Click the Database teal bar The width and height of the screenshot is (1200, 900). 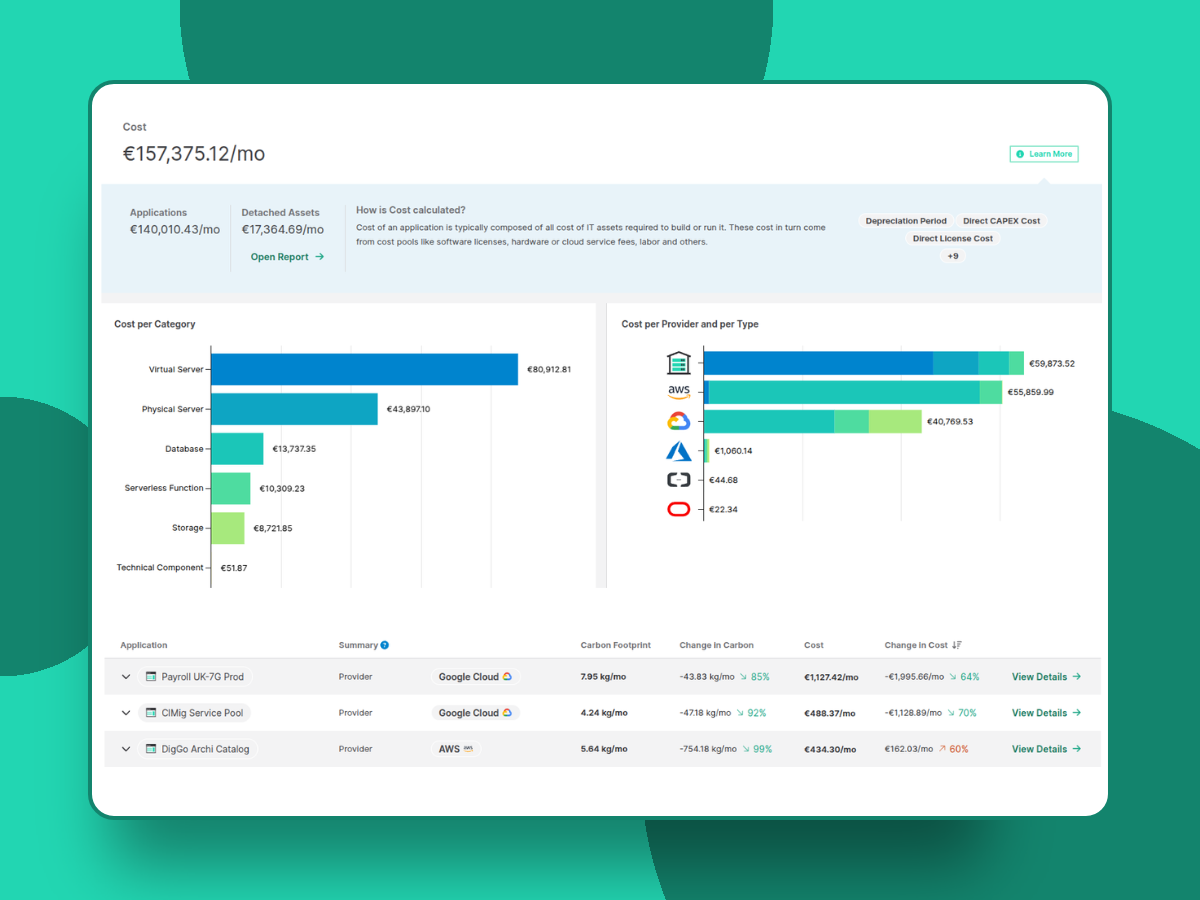237,449
